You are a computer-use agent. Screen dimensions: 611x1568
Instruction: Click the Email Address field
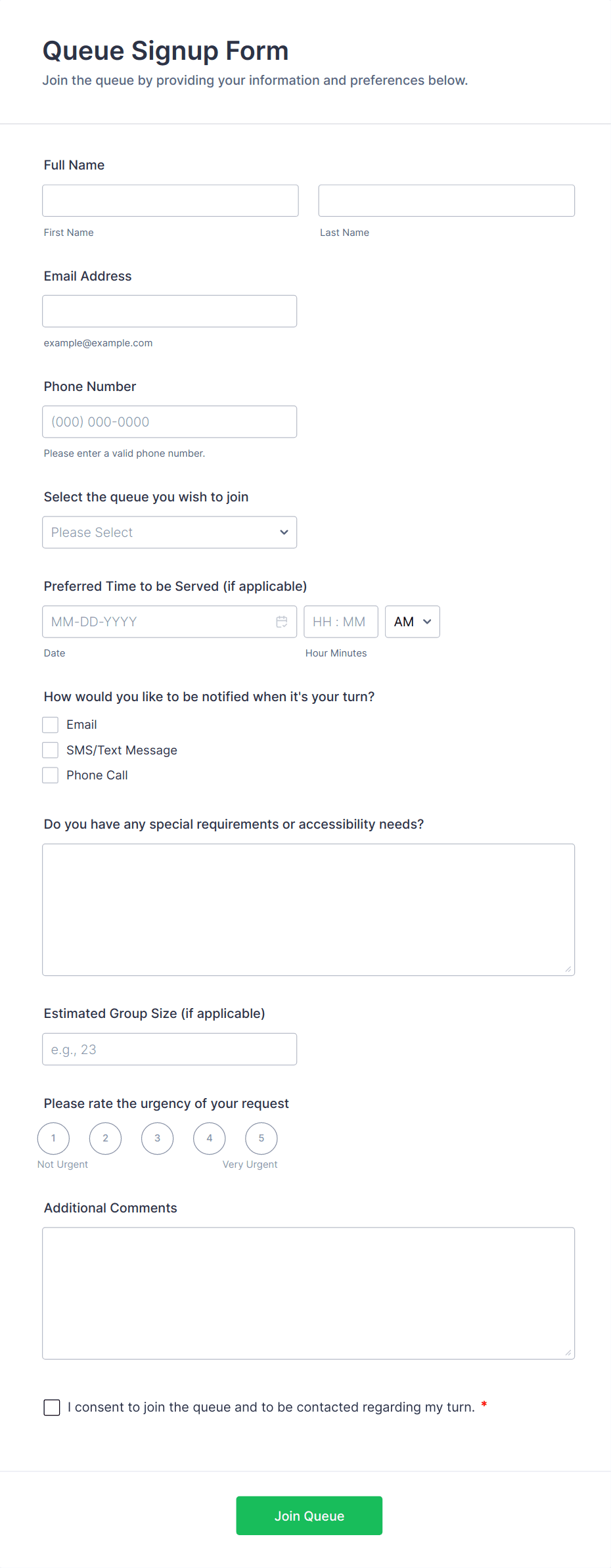coord(170,311)
